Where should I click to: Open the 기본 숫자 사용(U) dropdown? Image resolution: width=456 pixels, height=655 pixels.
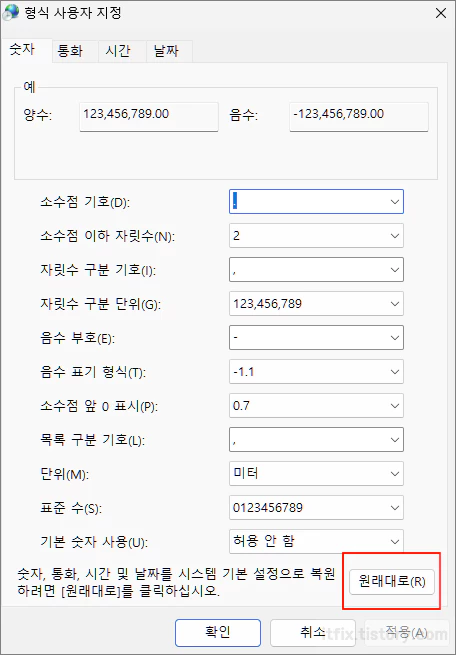[316, 542]
